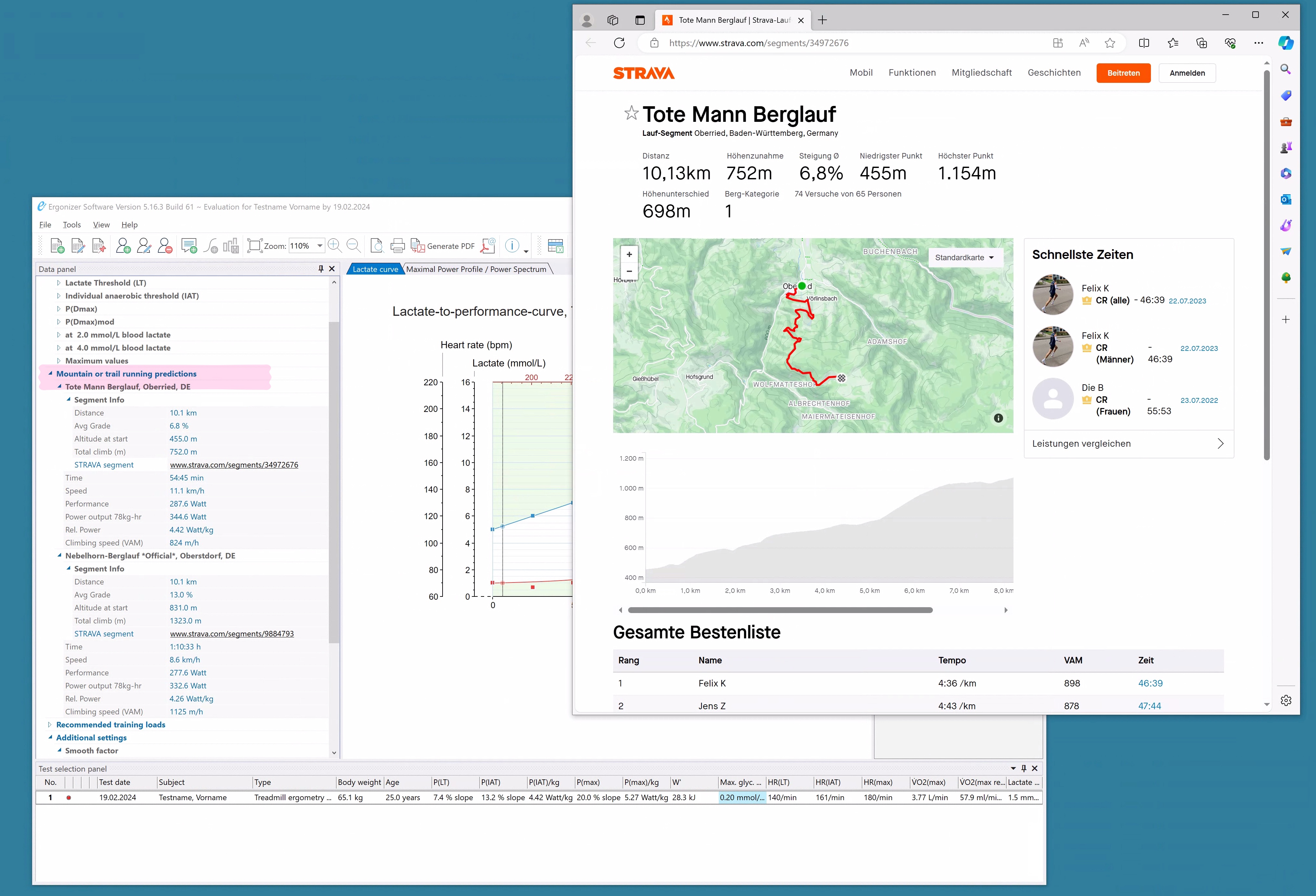Viewport: 1316px width, 896px height.
Task: Open Strava link for segment 34972676
Action: [234, 465]
